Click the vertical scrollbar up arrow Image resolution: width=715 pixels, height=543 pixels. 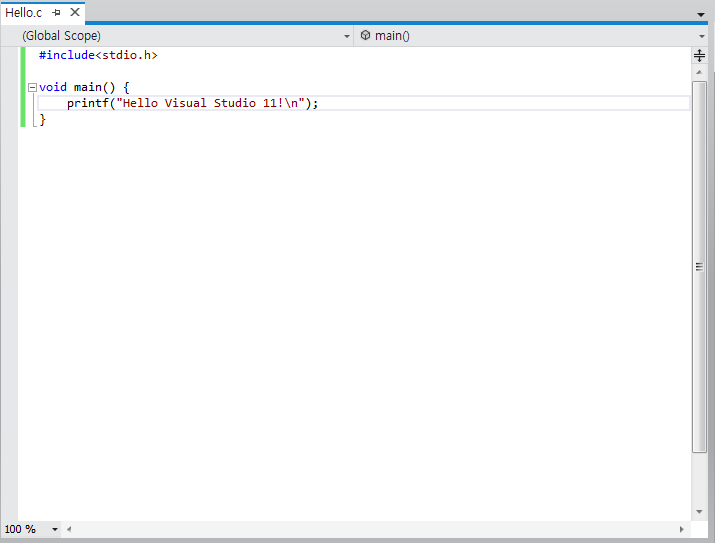[x=699, y=72]
